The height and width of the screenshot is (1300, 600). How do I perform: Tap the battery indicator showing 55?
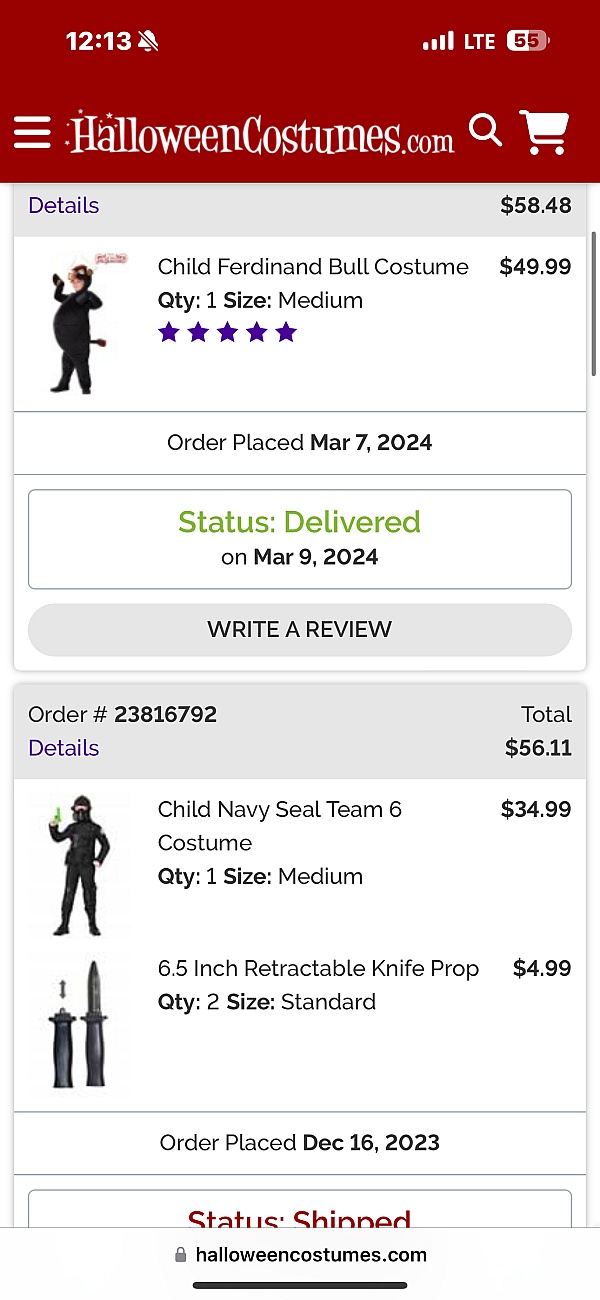(x=527, y=41)
